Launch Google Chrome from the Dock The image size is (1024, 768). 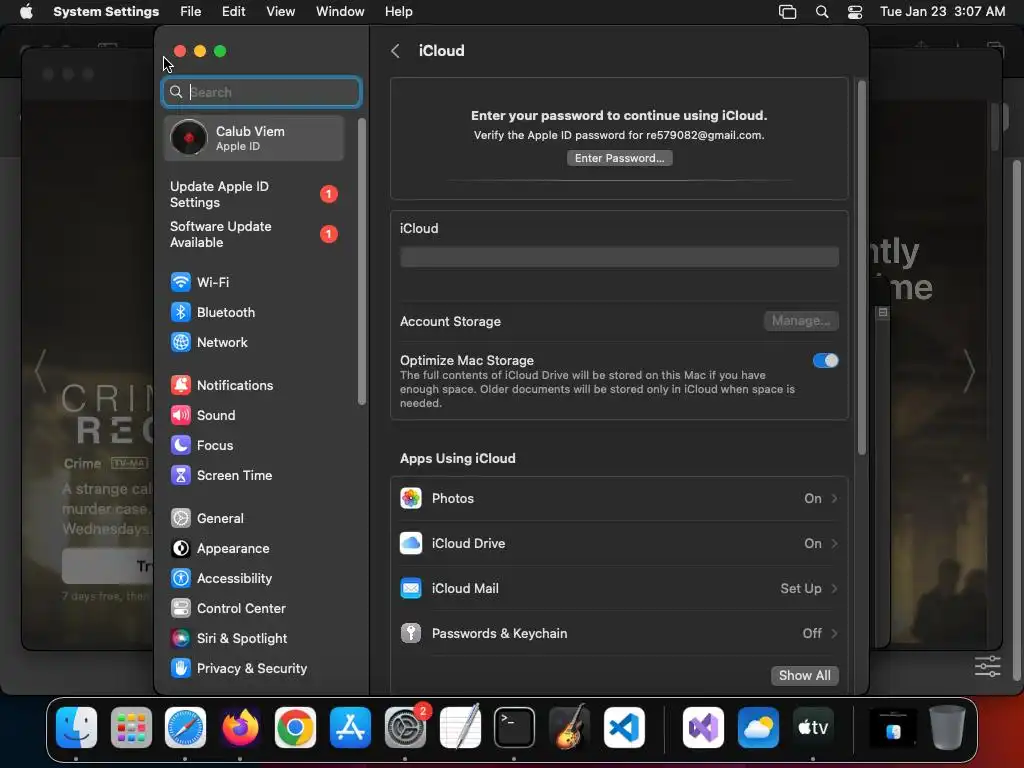(x=295, y=728)
